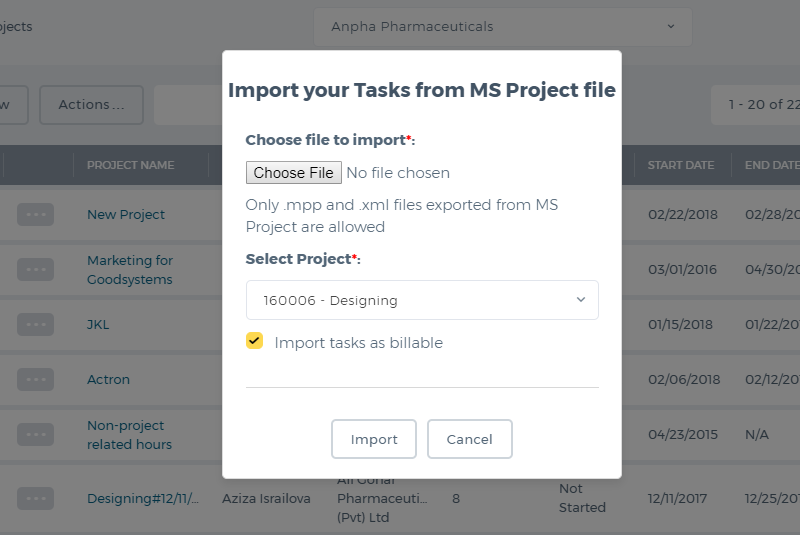Open ellipsis menu for JKL row

[35, 324]
